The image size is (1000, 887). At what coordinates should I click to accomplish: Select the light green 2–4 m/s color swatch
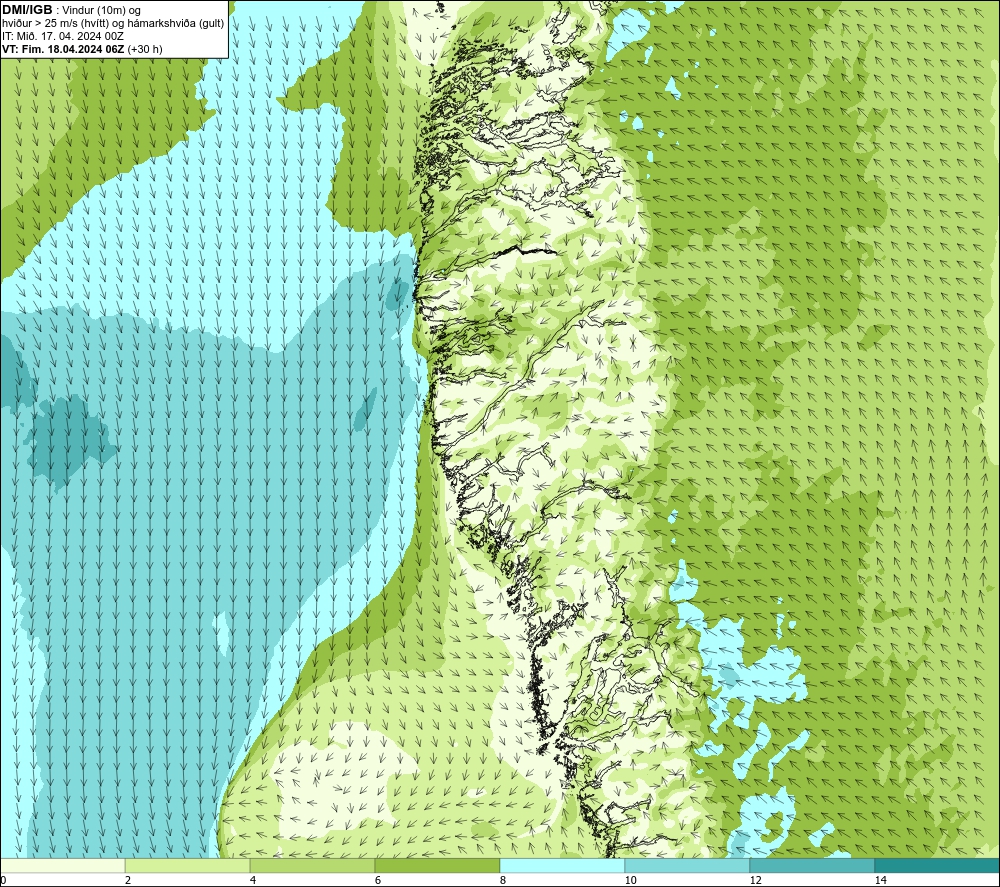tap(188, 865)
